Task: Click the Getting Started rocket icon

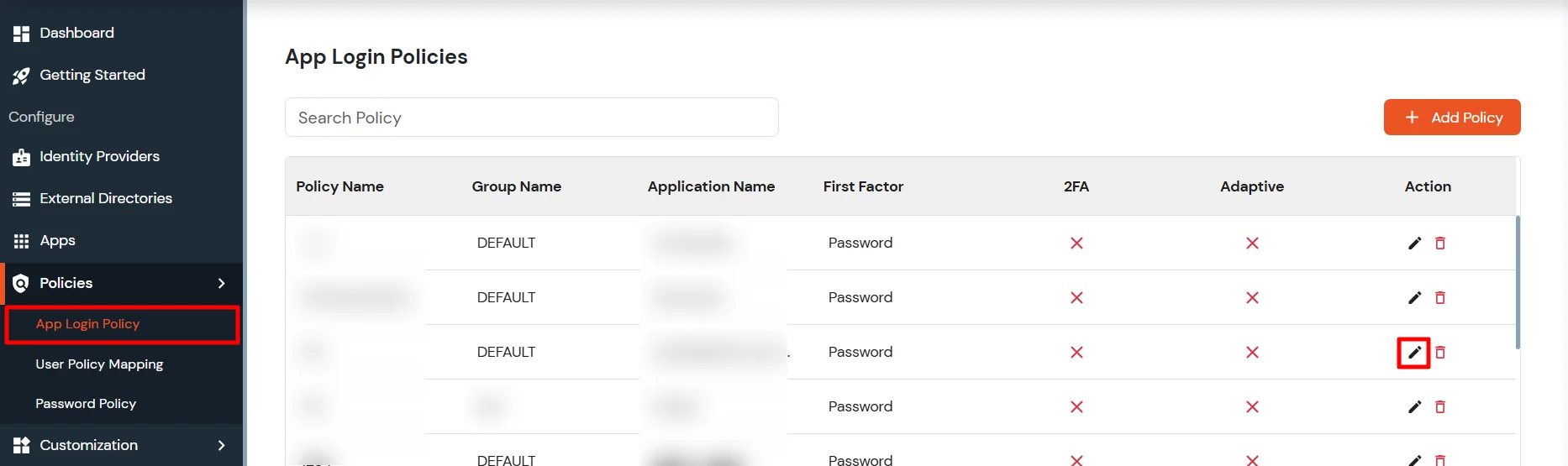Action: click(x=21, y=76)
